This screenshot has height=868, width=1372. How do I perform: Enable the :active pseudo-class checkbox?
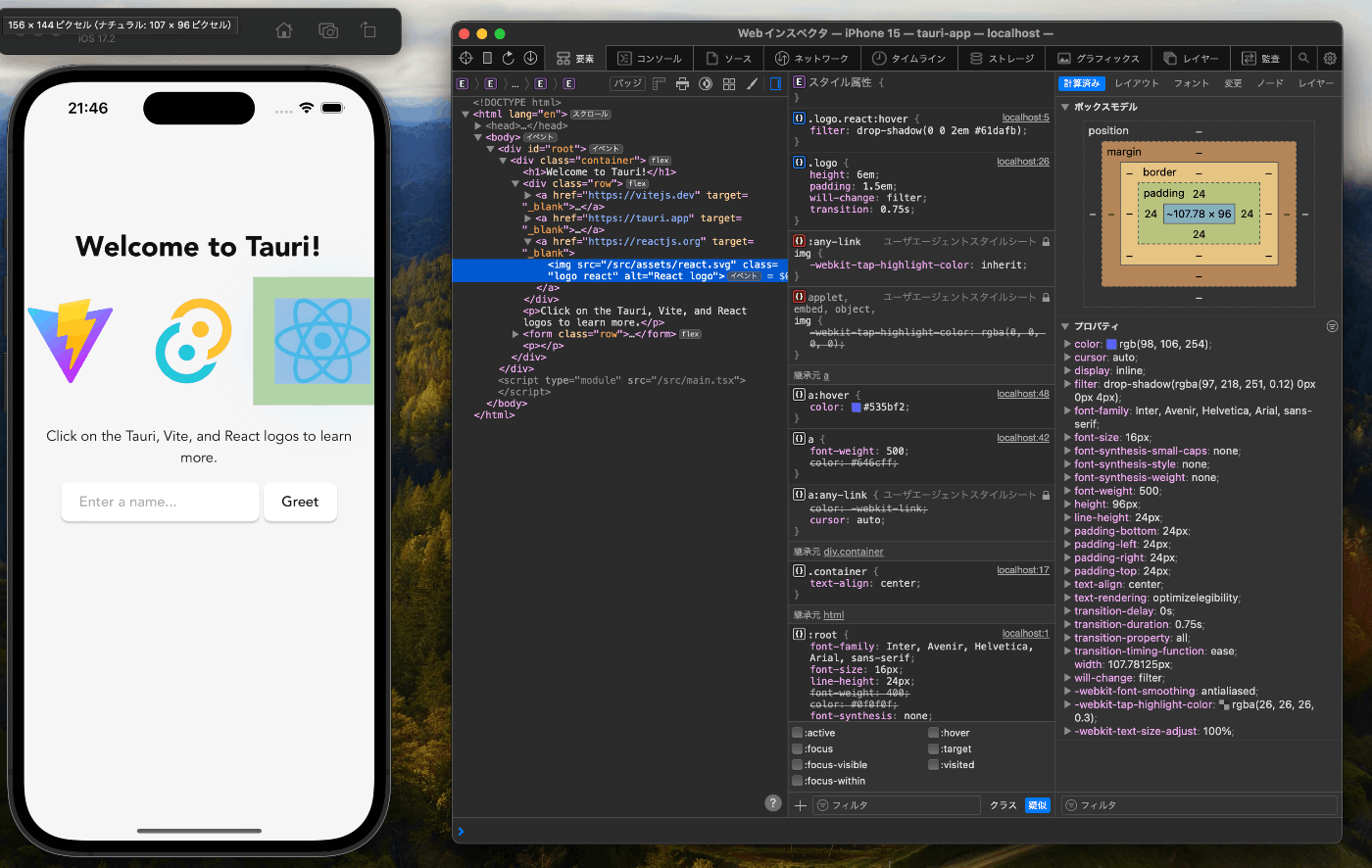tap(797, 733)
